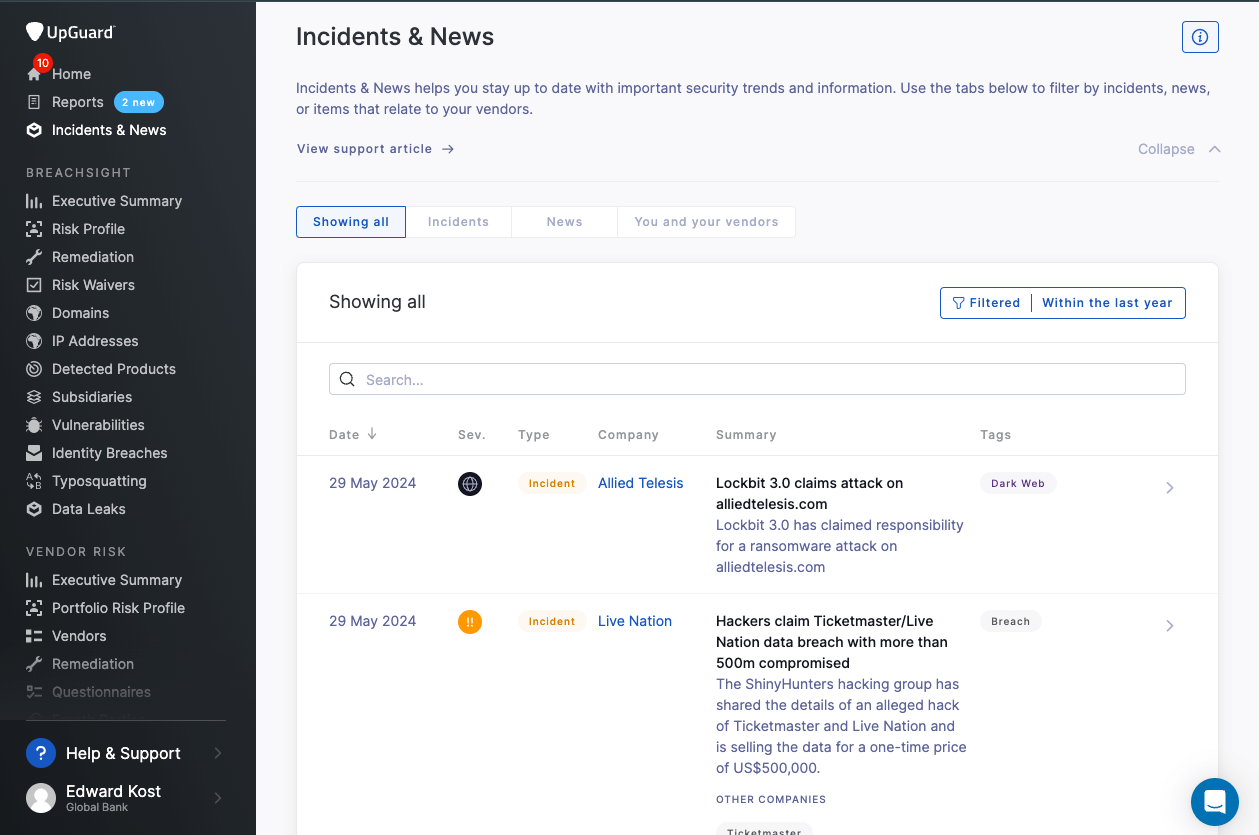Expand the Help & Support menu chevron
1259x835 pixels.
[218, 753]
